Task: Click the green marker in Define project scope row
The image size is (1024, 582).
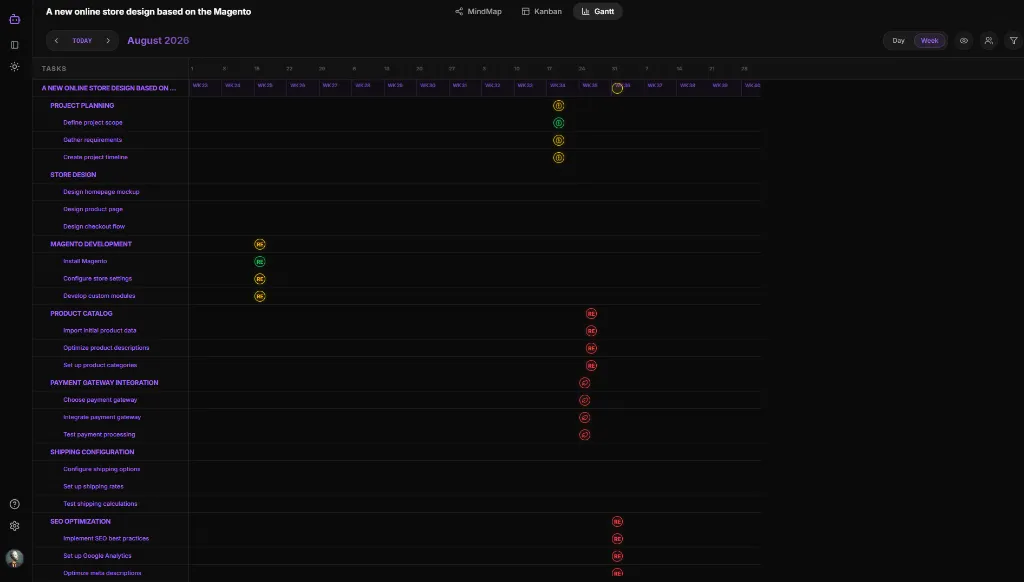Action: click(558, 123)
